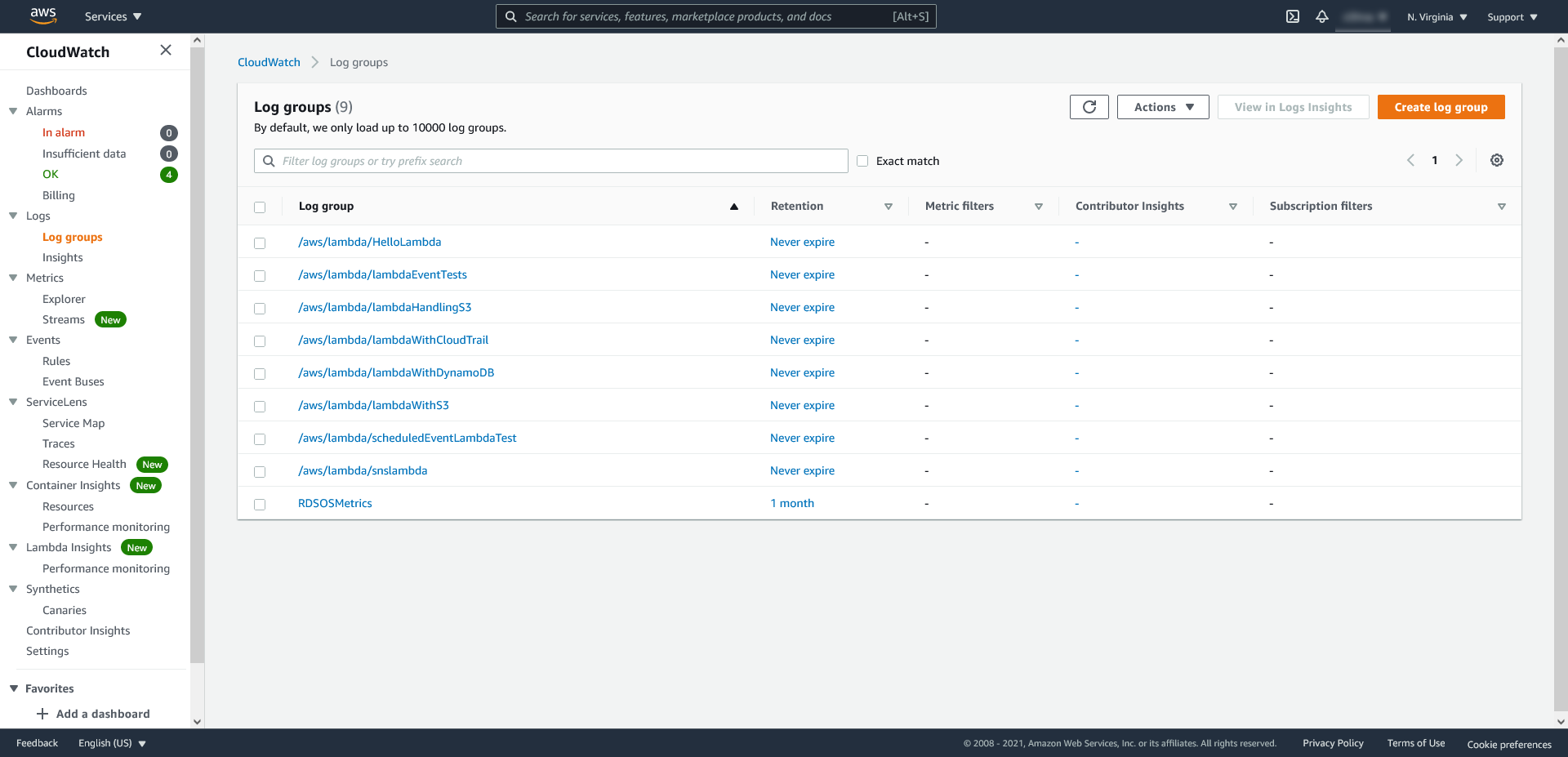Refresh the log groups list
This screenshot has height=757, width=1568.
point(1089,107)
